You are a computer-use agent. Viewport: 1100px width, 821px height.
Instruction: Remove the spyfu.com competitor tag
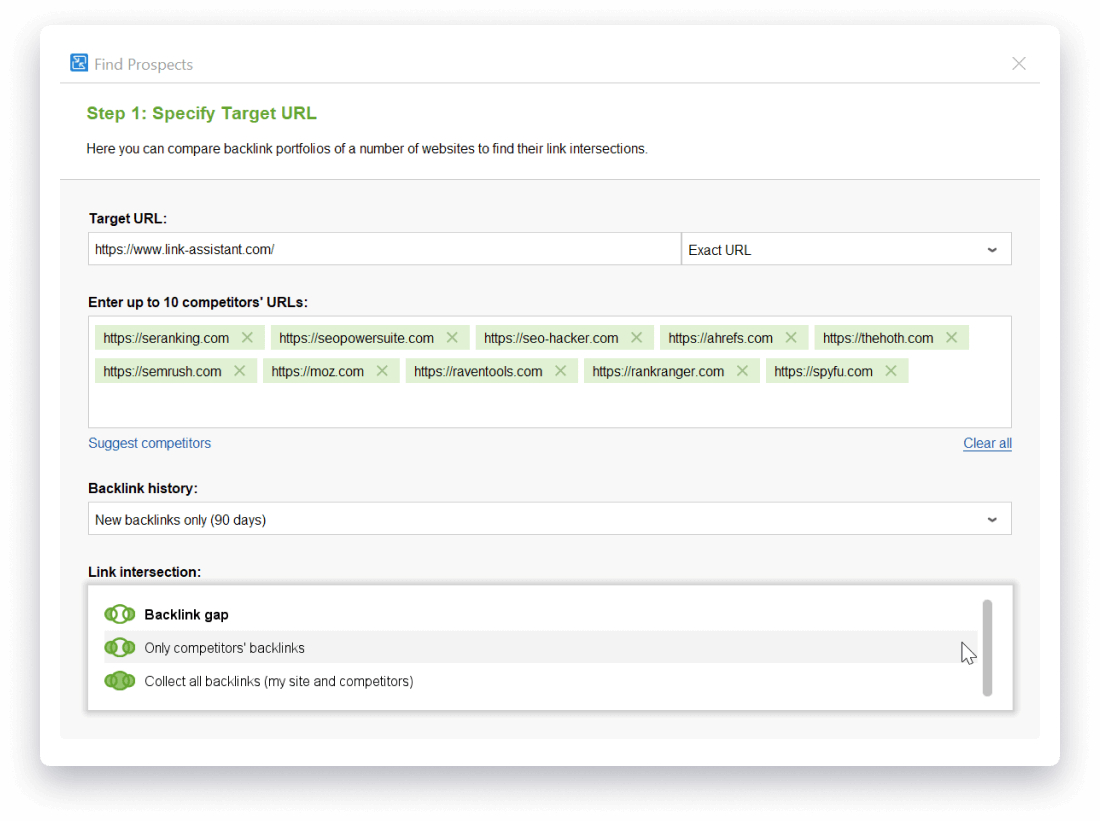891,371
